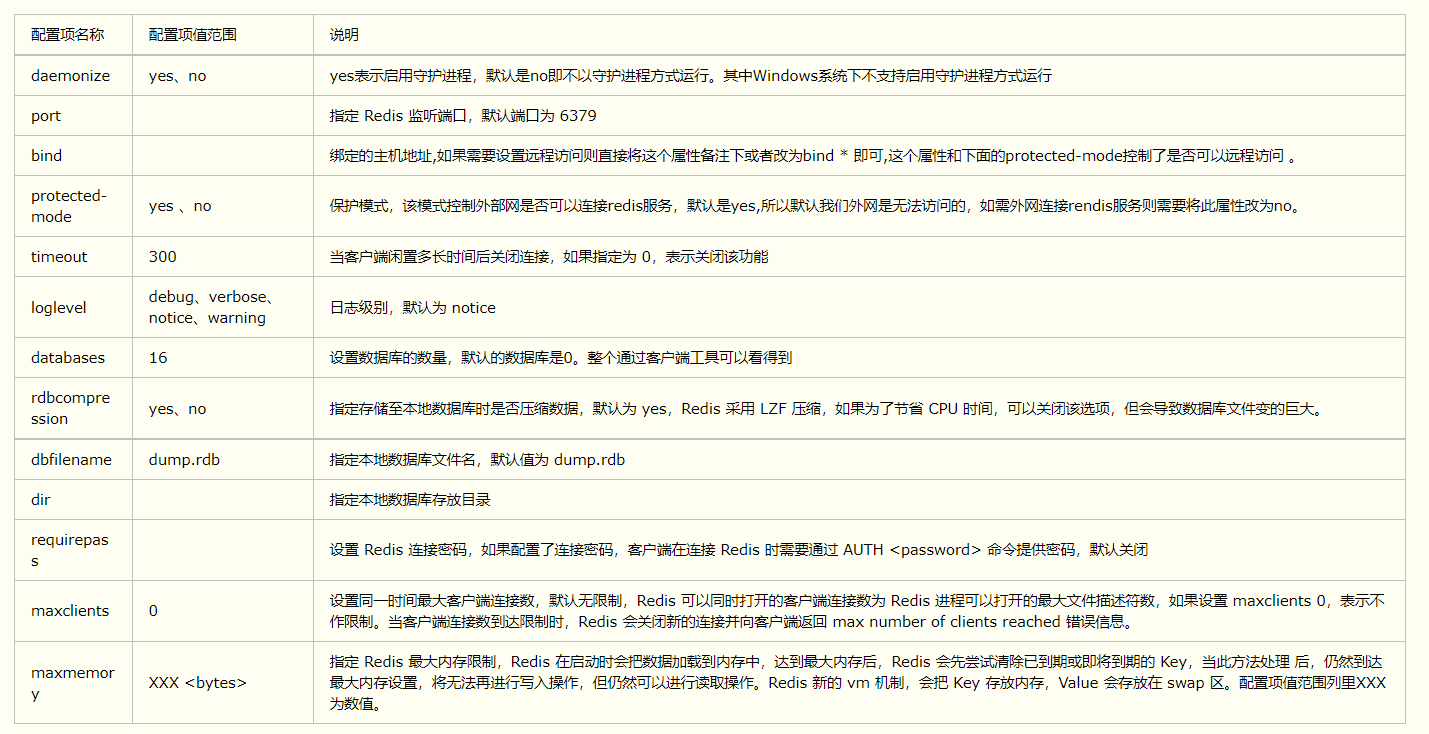This screenshot has width=1429, height=734.
Task: Click the description 日志级别，默认为 notice
Action: pyautogui.click(x=413, y=307)
